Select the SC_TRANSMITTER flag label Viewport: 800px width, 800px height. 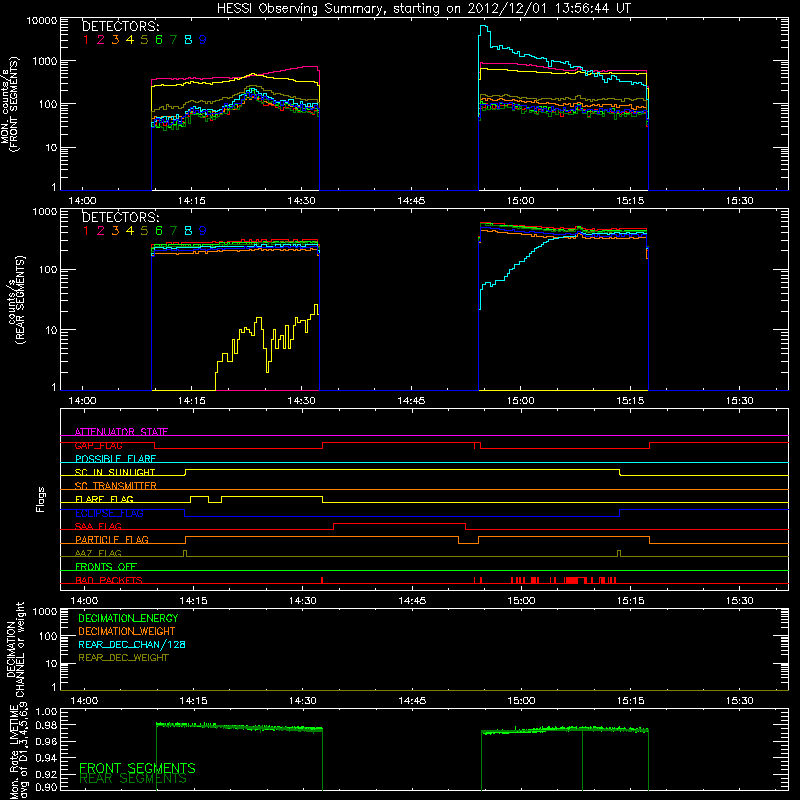[x=116, y=486]
